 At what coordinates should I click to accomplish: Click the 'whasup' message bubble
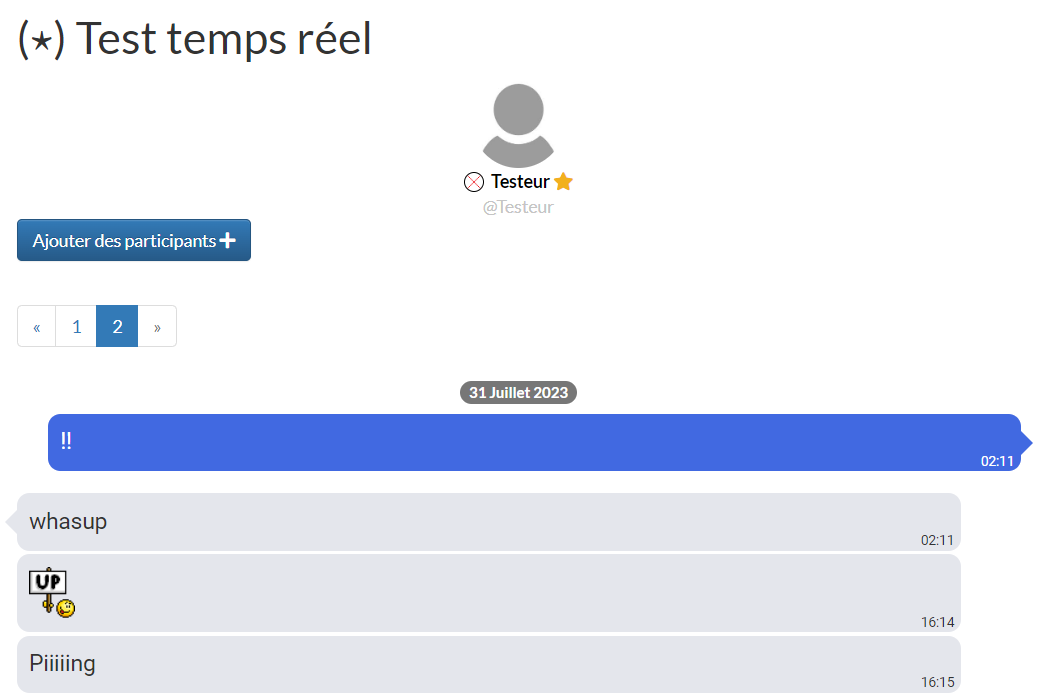point(489,522)
